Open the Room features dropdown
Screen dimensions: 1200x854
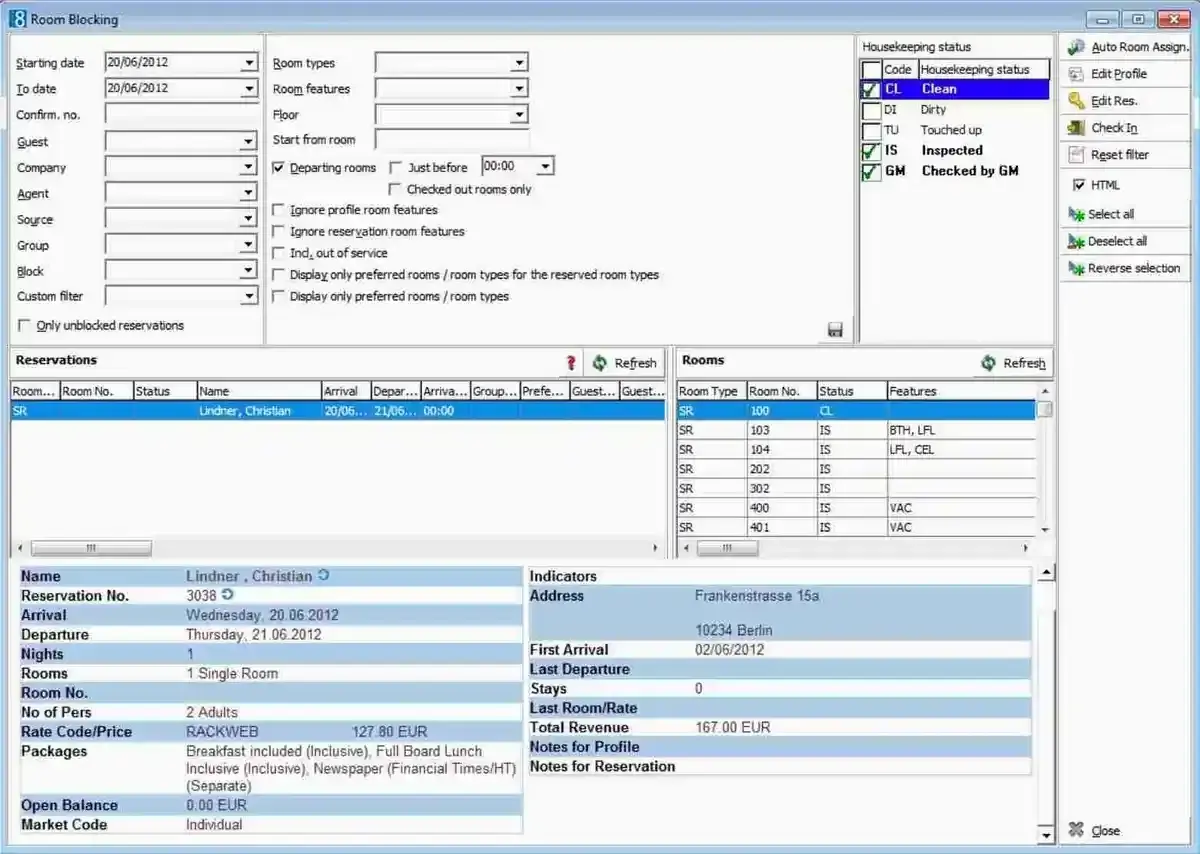(x=519, y=88)
